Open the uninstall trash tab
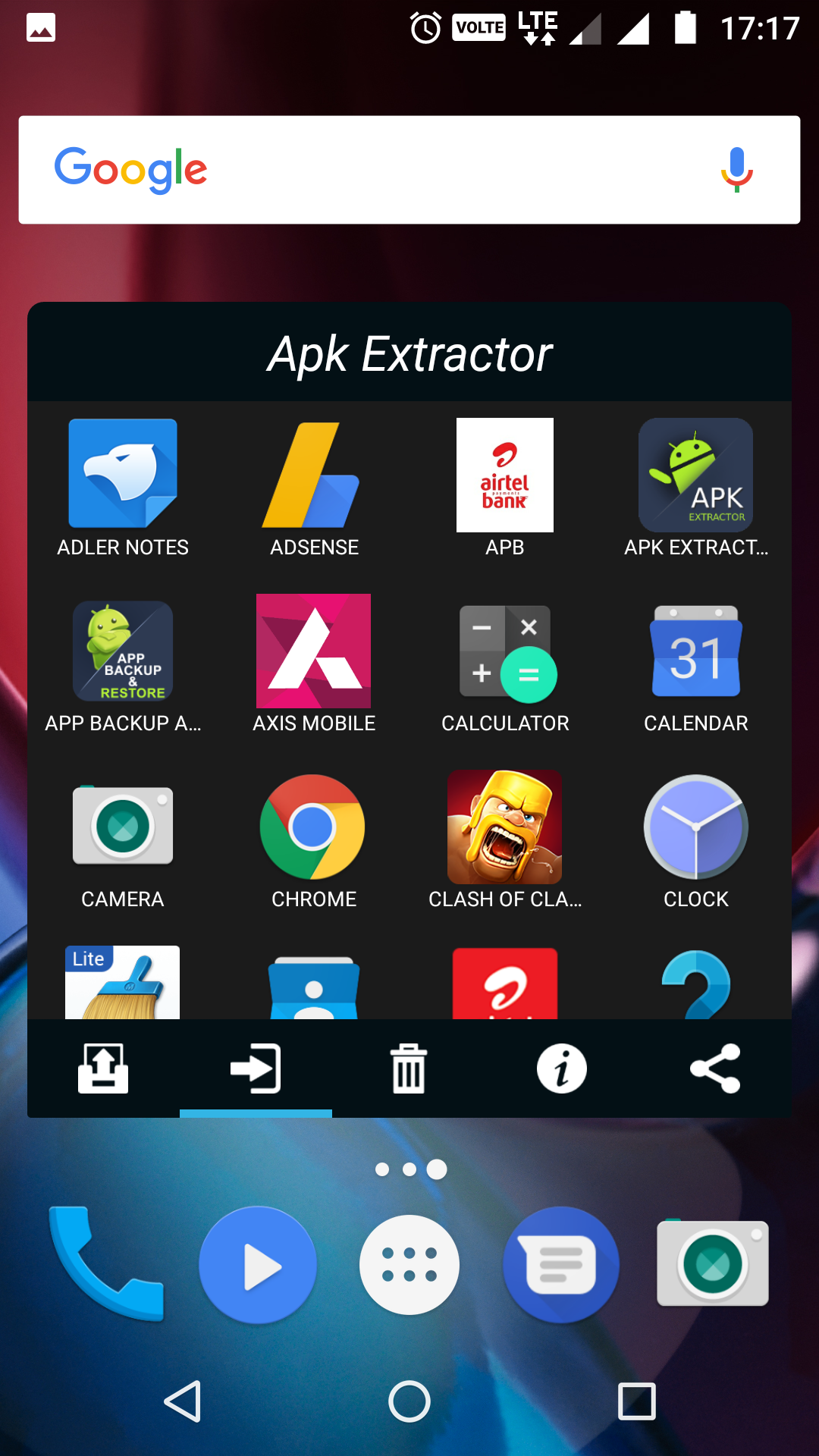This screenshot has height=1456, width=819. (409, 1068)
